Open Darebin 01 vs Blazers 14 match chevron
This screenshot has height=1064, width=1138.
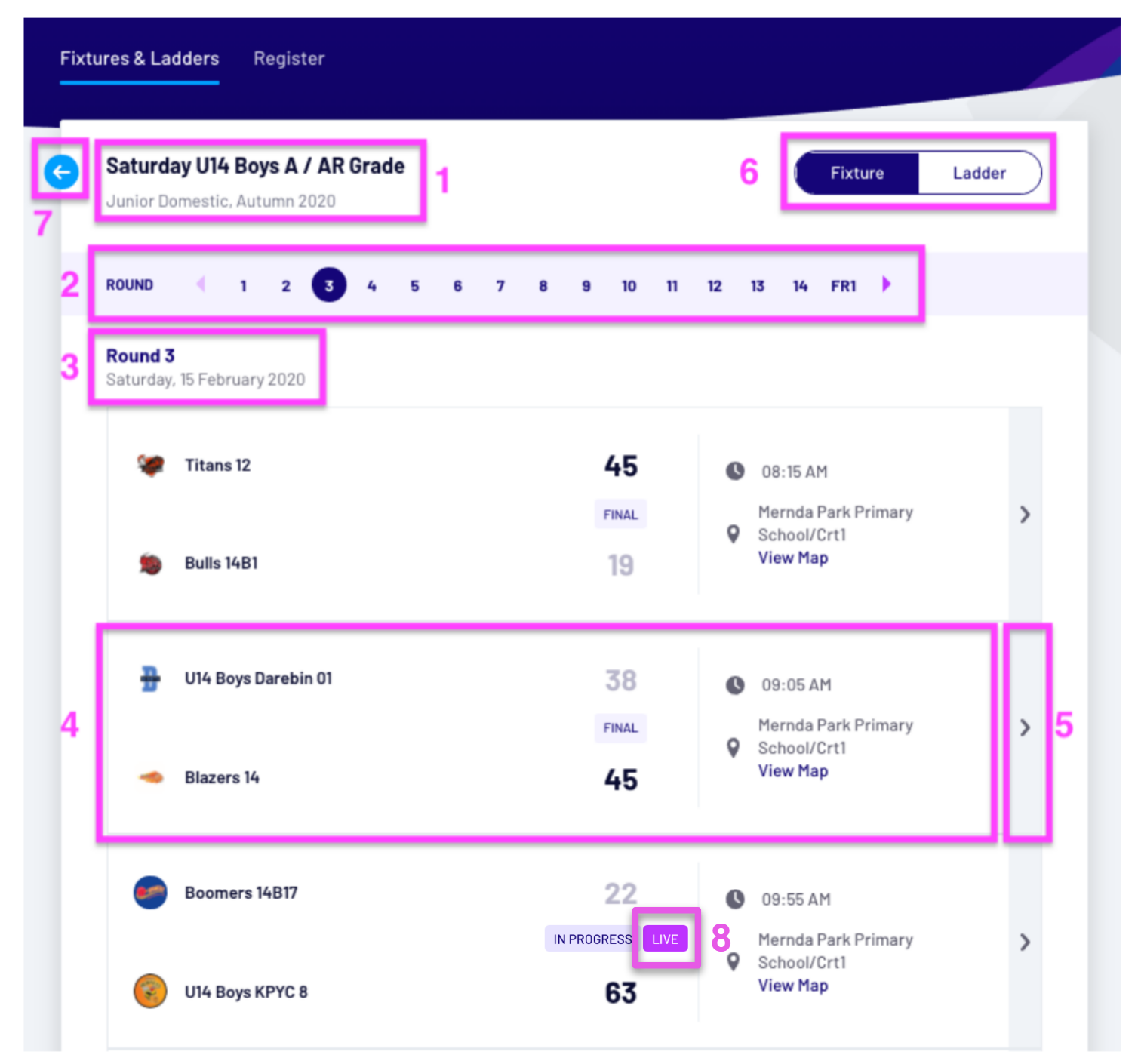[x=1025, y=727]
